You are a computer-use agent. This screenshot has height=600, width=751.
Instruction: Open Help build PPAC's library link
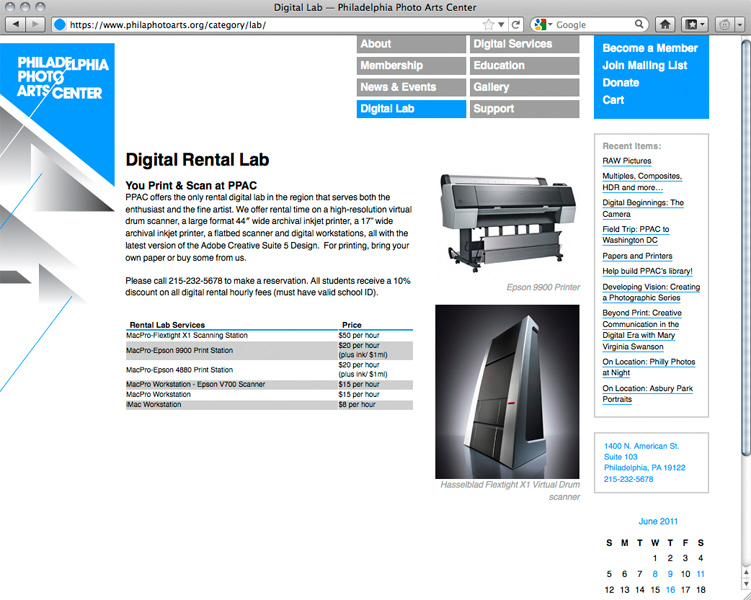point(647,271)
